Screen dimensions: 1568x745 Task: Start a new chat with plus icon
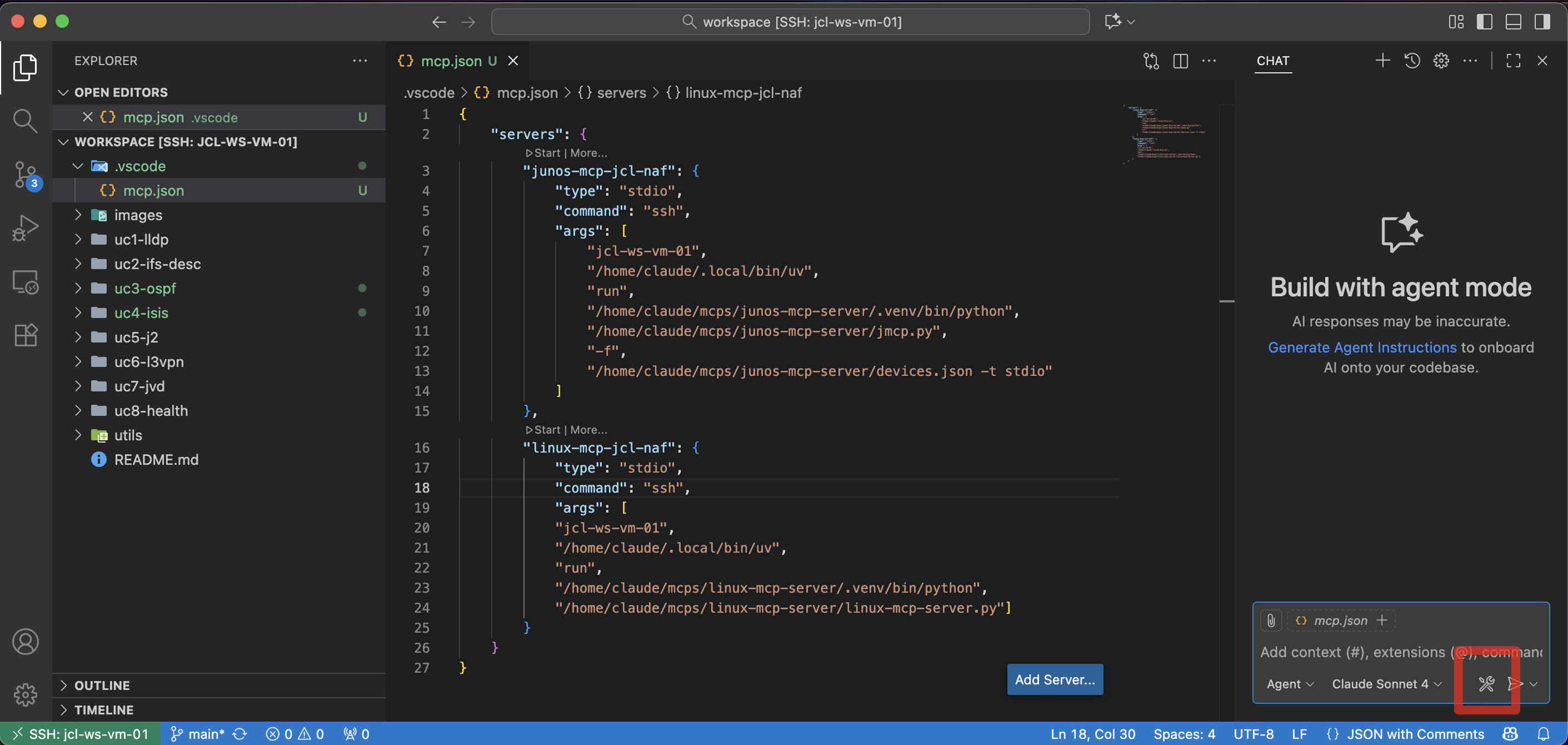(x=1382, y=60)
